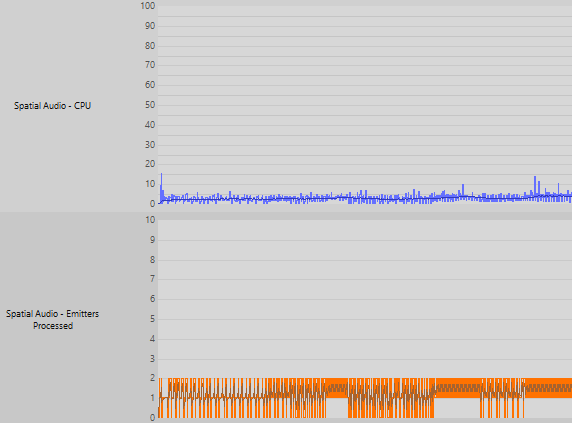Click the tall blue spike at CPU graph start
This screenshot has width=572, height=423.
[162, 187]
